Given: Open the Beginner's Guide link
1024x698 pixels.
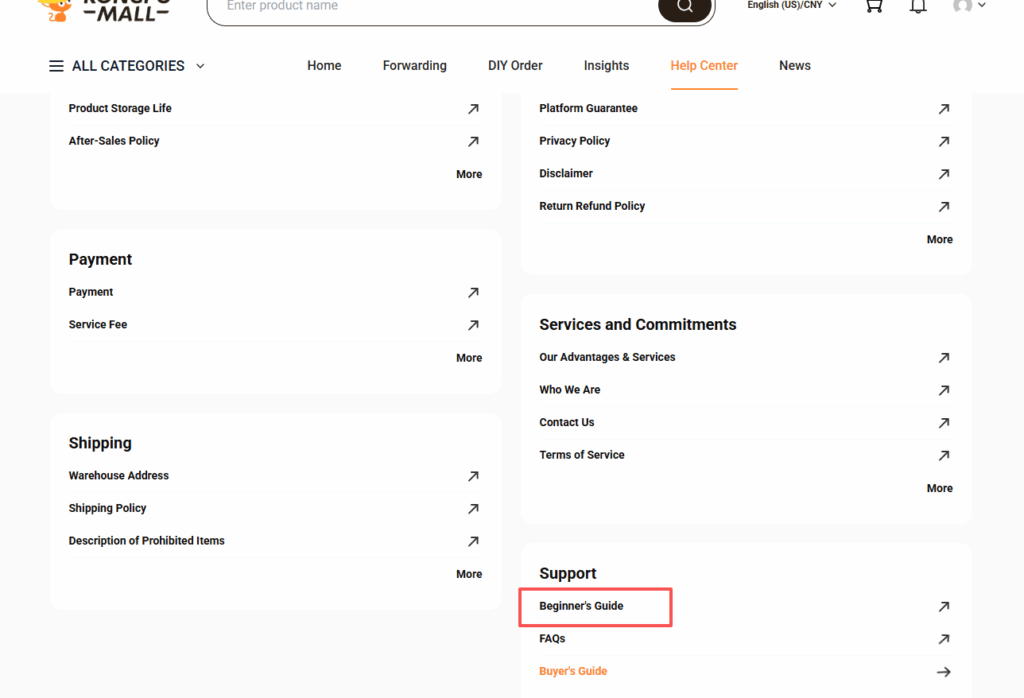Looking at the screenshot, I should point(581,606).
